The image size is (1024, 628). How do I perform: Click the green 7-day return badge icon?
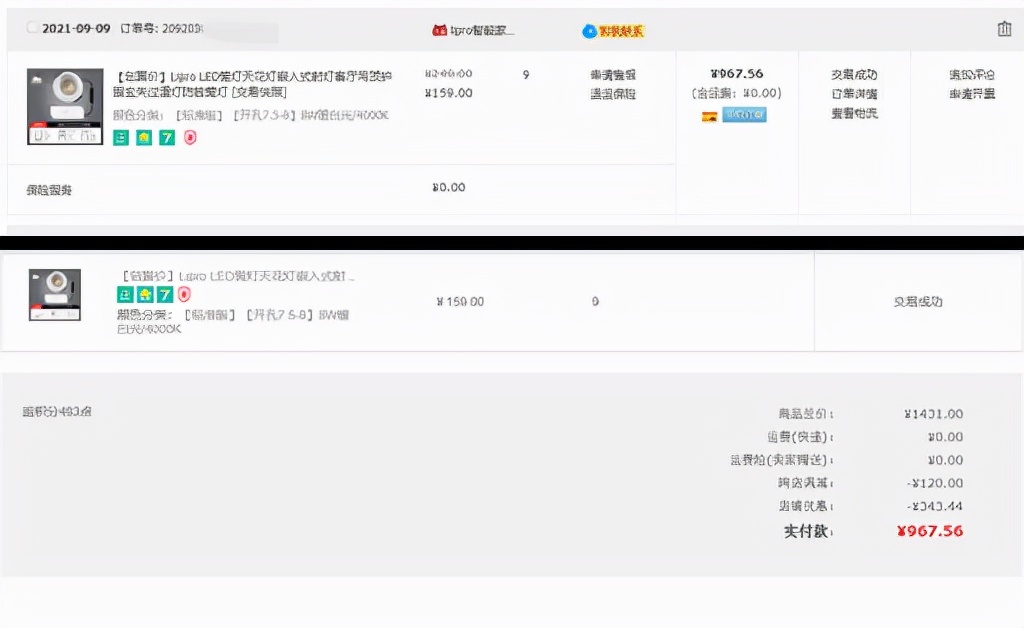[166, 138]
